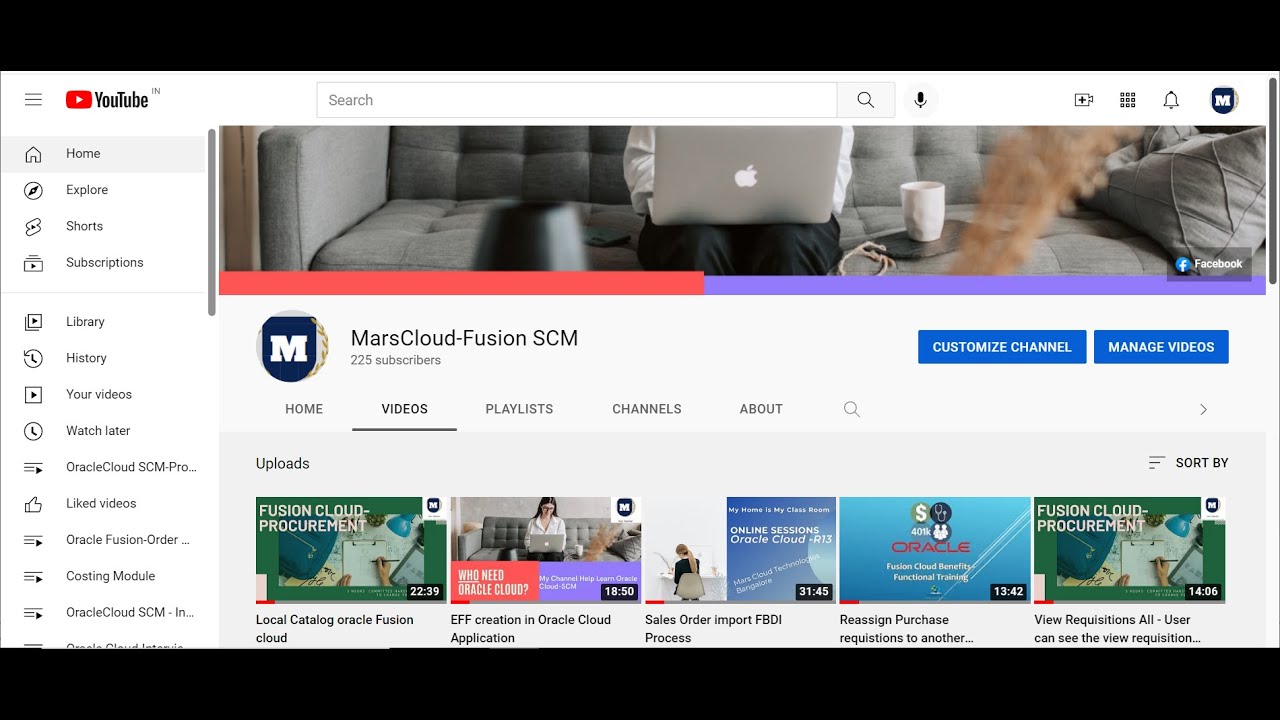Open Oracle Fusion-Order playlist
This screenshot has height=720, width=1280.
tap(104, 540)
